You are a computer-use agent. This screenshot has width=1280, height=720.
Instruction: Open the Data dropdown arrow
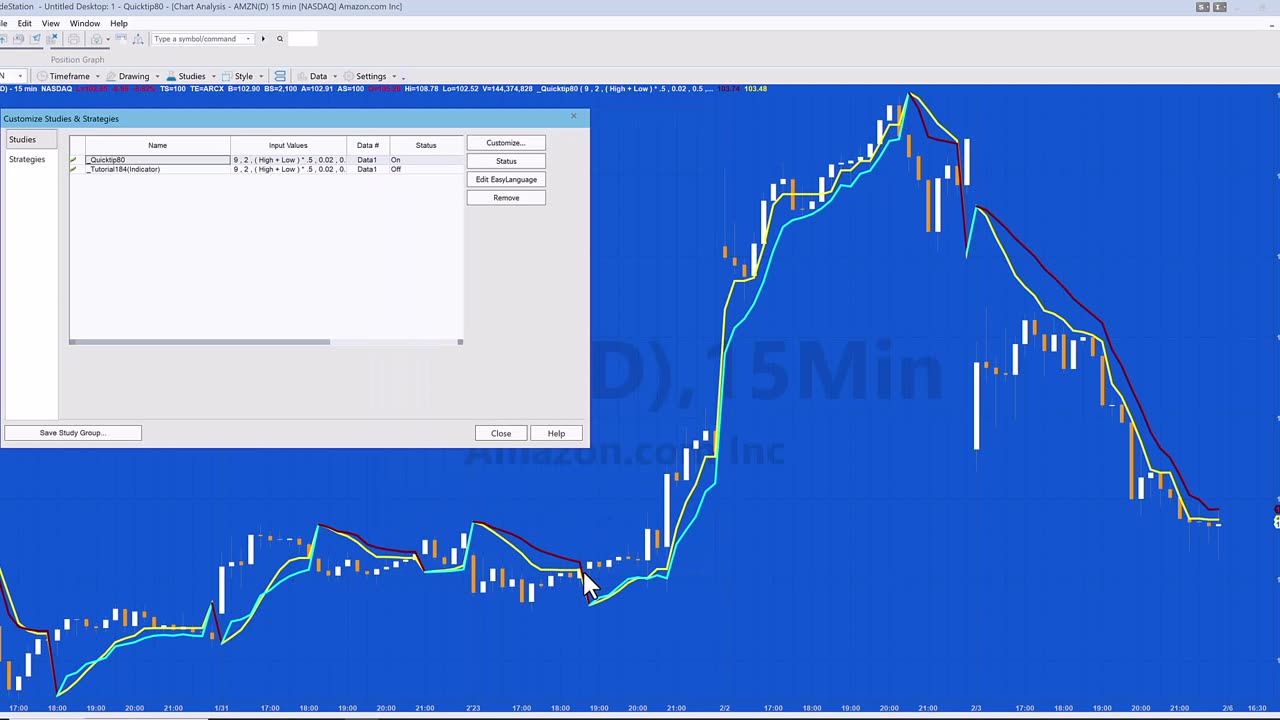click(x=335, y=76)
